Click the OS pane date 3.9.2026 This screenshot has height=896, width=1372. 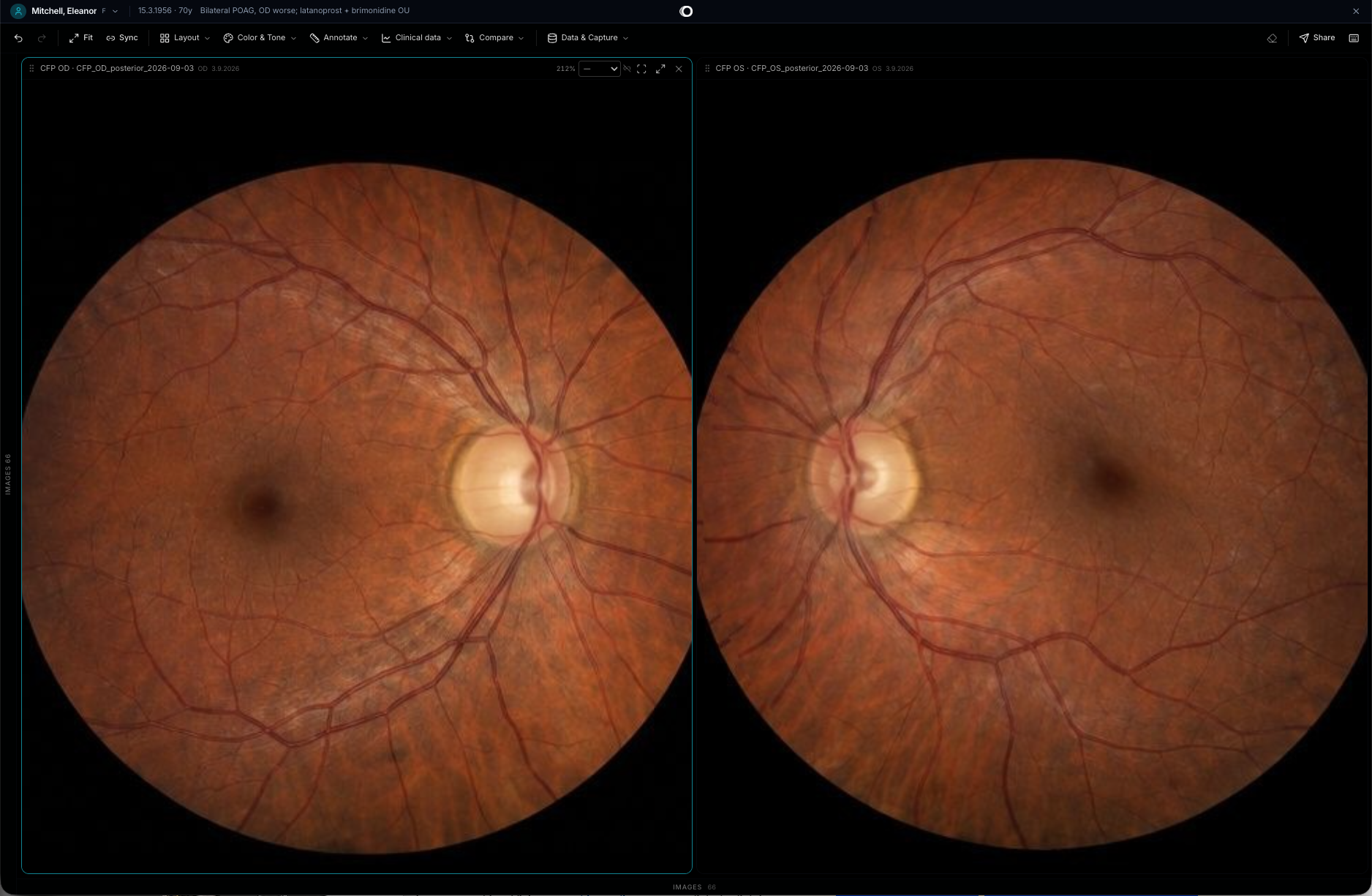coord(900,69)
